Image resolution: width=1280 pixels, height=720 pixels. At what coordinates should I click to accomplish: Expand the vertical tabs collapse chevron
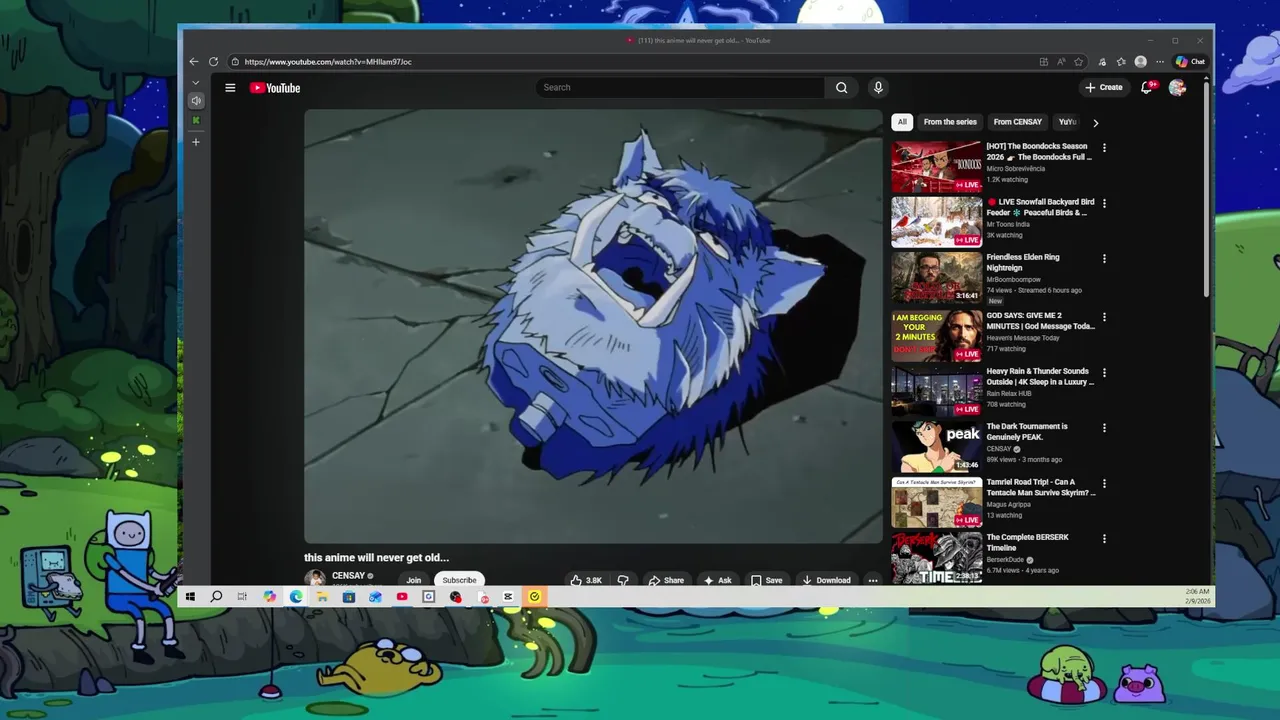196,82
